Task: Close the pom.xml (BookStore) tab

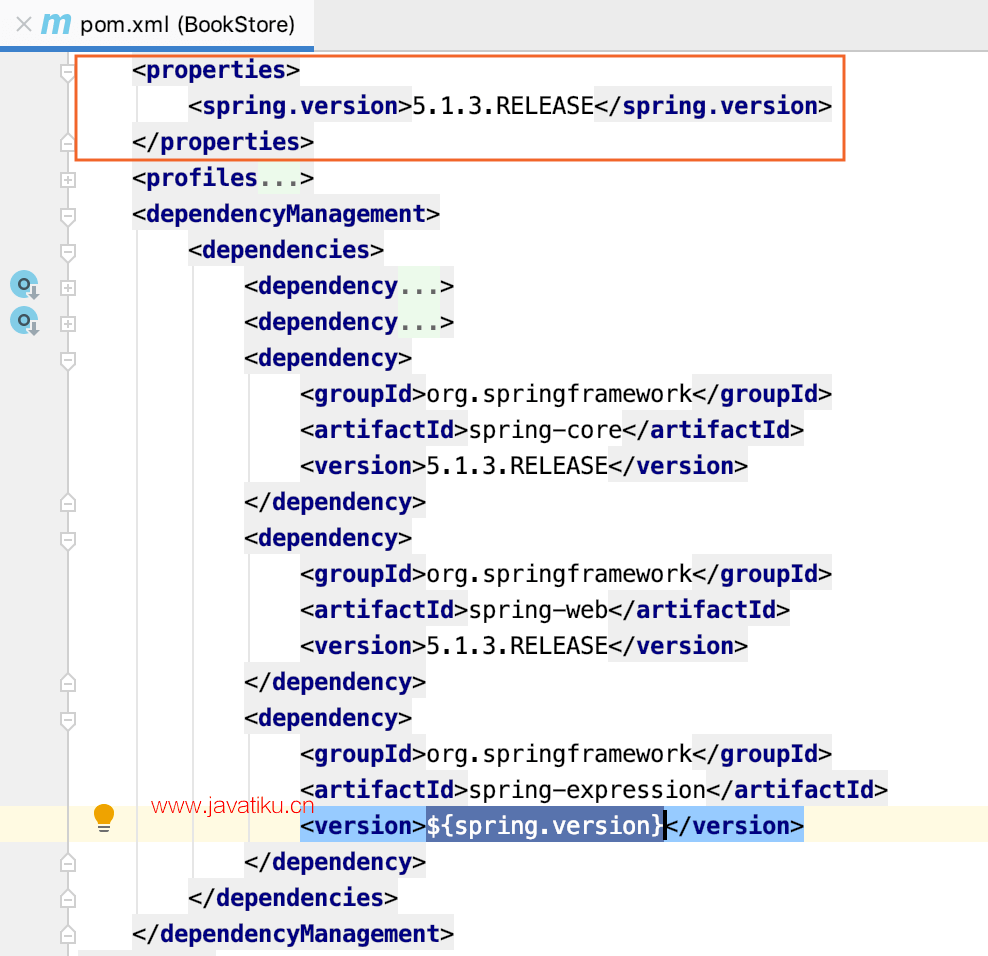Action: [x=24, y=24]
